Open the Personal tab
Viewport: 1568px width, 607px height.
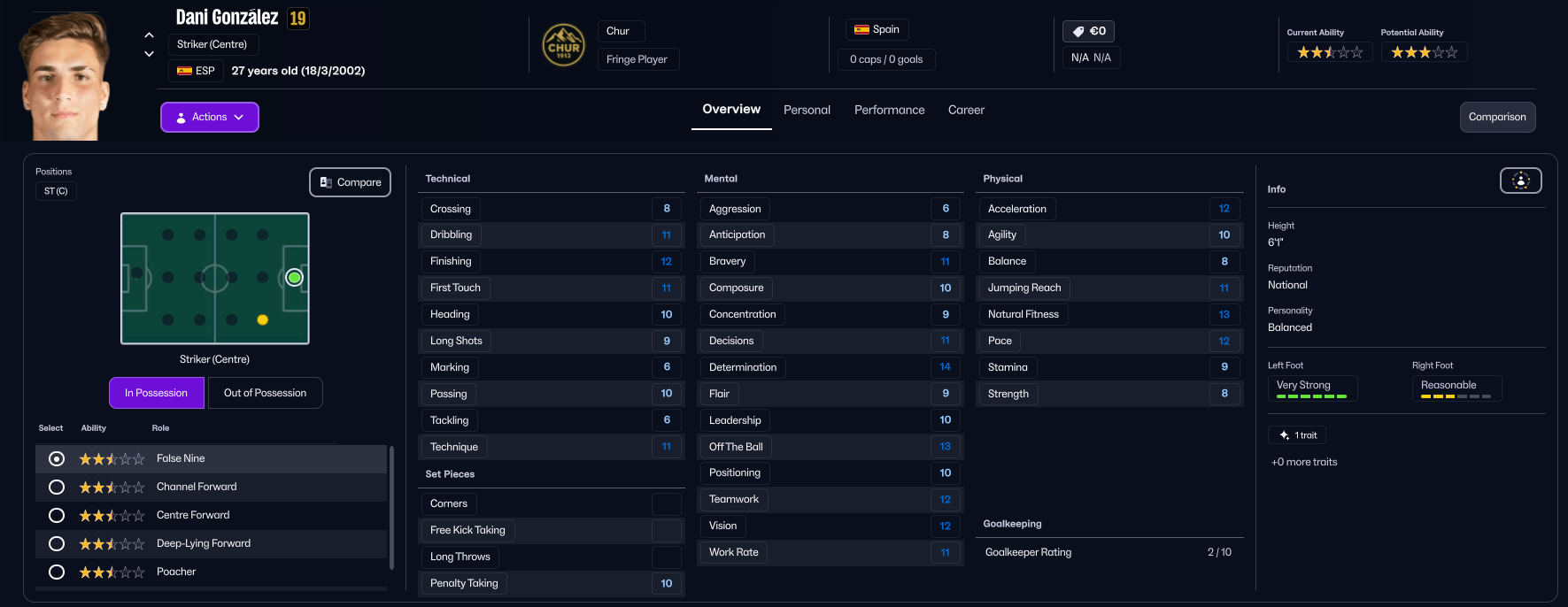tap(807, 110)
